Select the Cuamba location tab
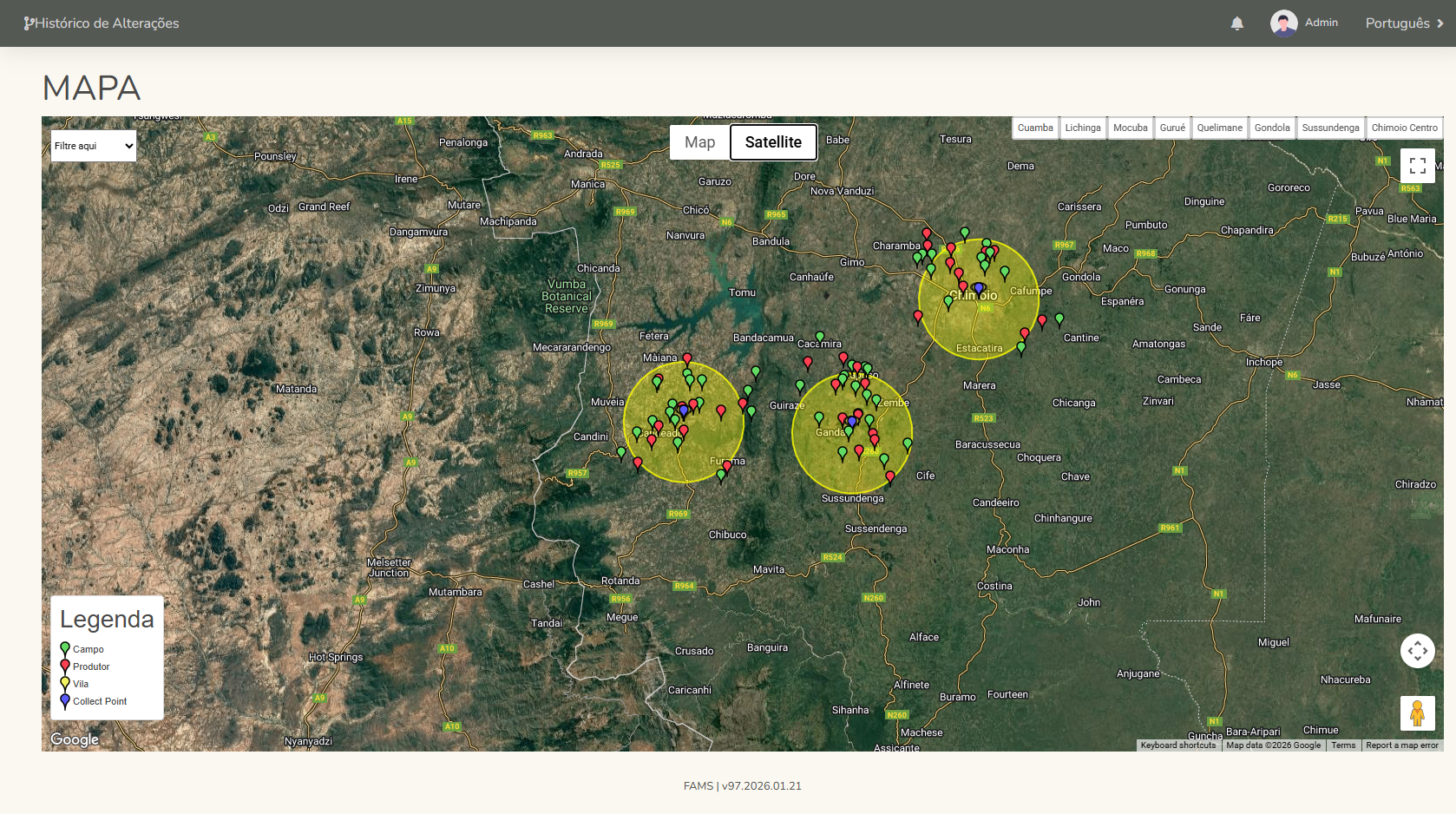1456x814 pixels. click(1035, 128)
